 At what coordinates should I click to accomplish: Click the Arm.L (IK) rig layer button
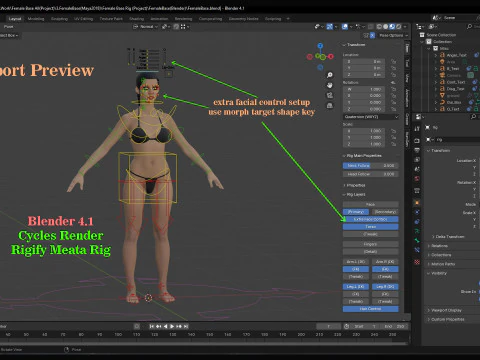point(356,262)
